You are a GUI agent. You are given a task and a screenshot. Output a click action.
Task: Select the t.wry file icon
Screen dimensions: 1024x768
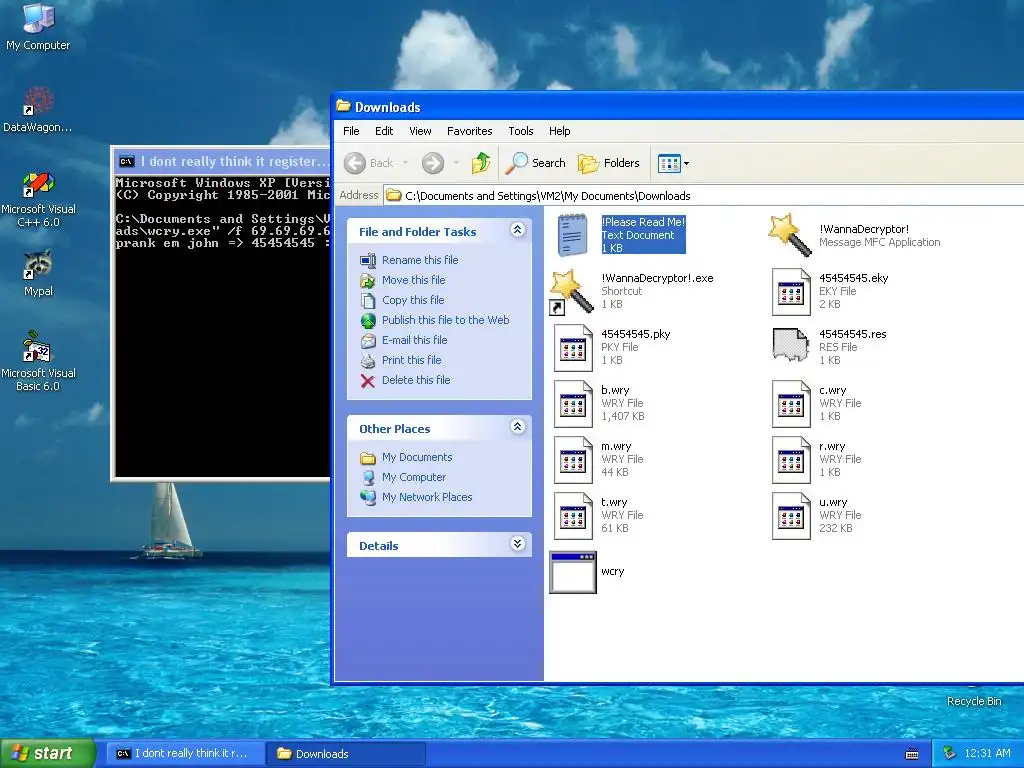(x=573, y=516)
